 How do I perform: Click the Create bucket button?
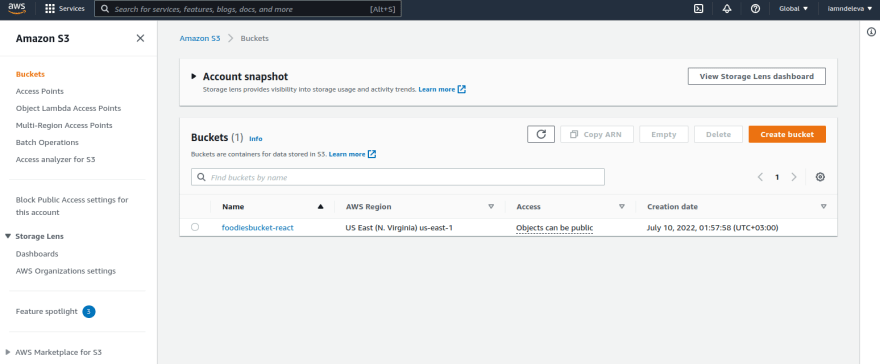pos(787,135)
